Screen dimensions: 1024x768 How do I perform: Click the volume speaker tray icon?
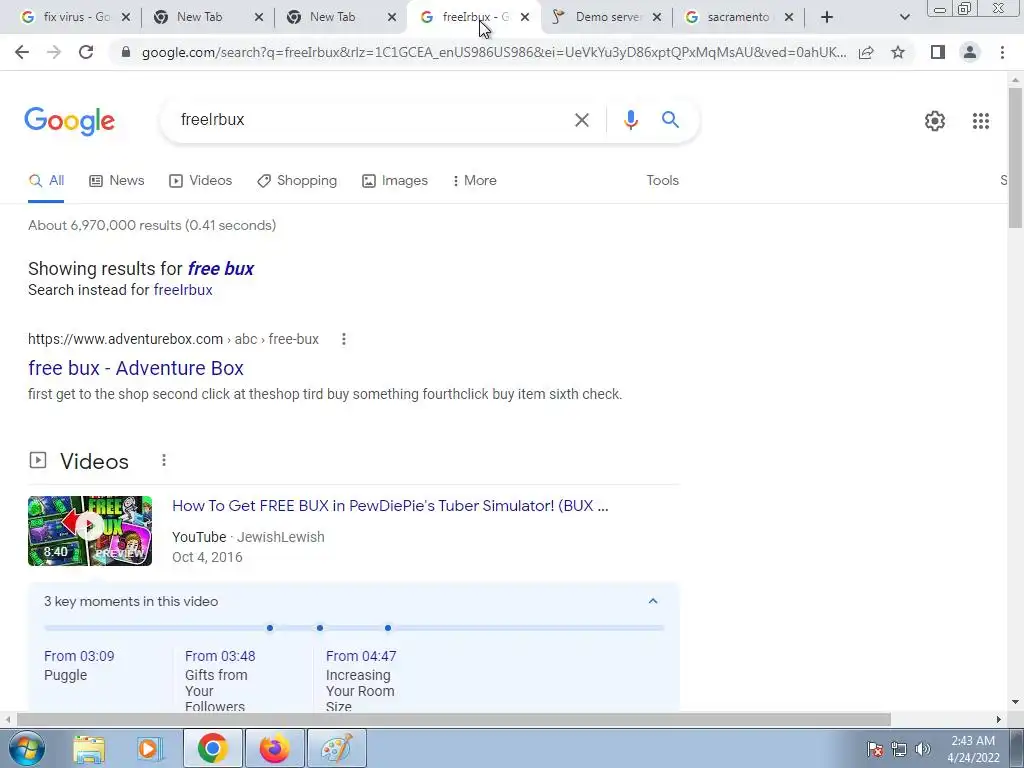click(x=923, y=749)
